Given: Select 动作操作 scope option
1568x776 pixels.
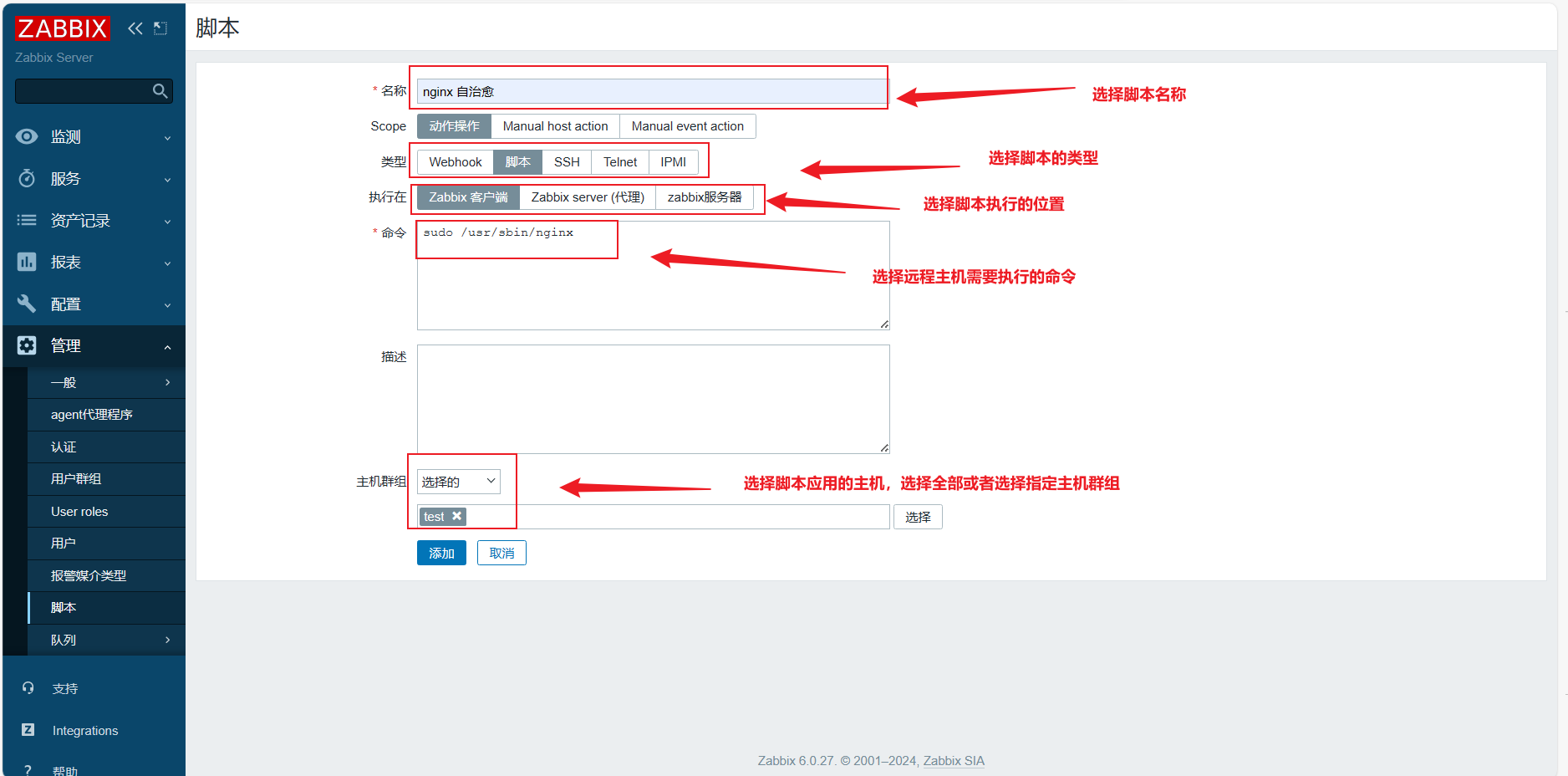Looking at the screenshot, I should click(x=454, y=126).
